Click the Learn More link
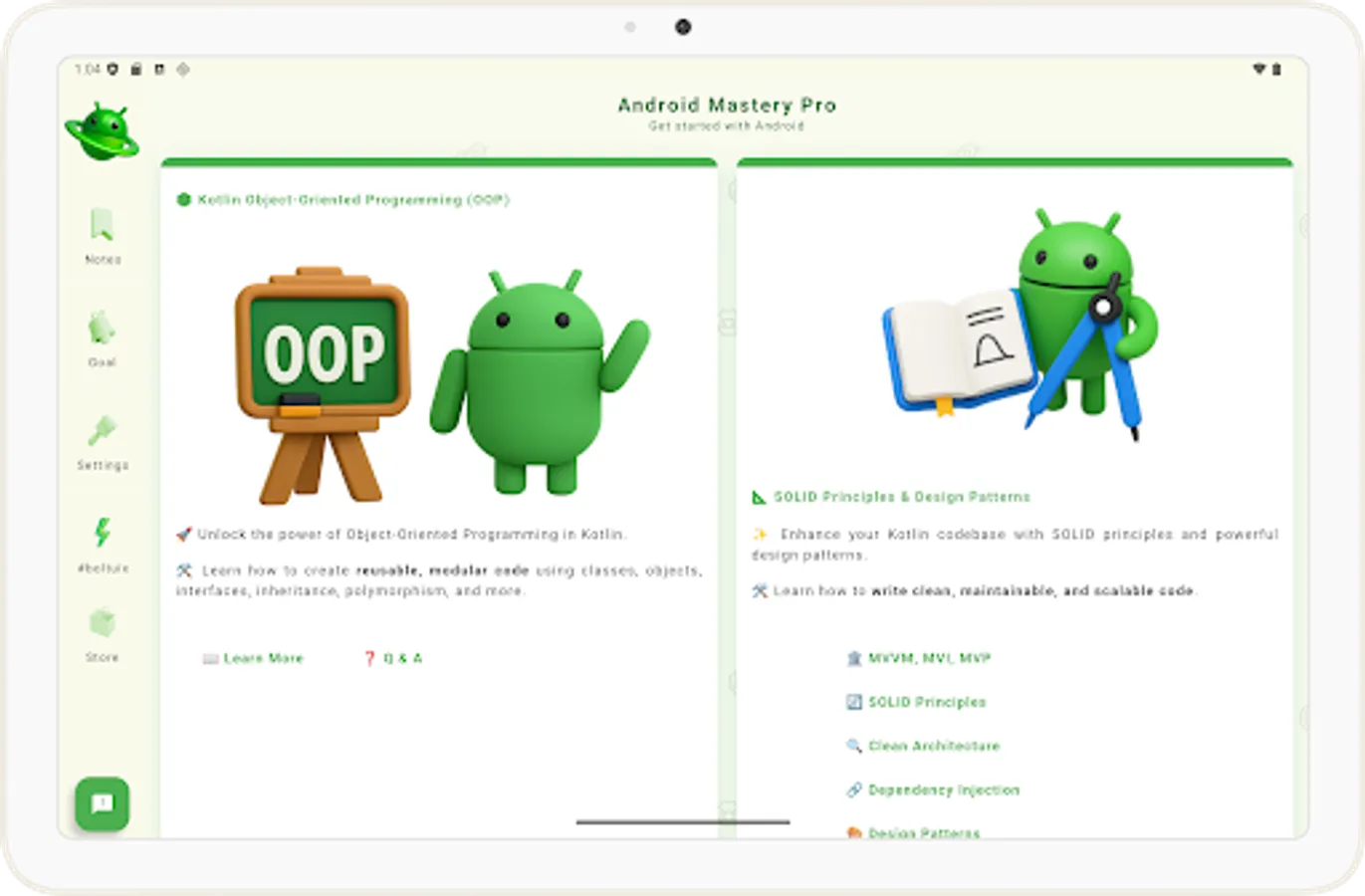Image resolution: width=1365 pixels, height=896 pixels. click(253, 657)
